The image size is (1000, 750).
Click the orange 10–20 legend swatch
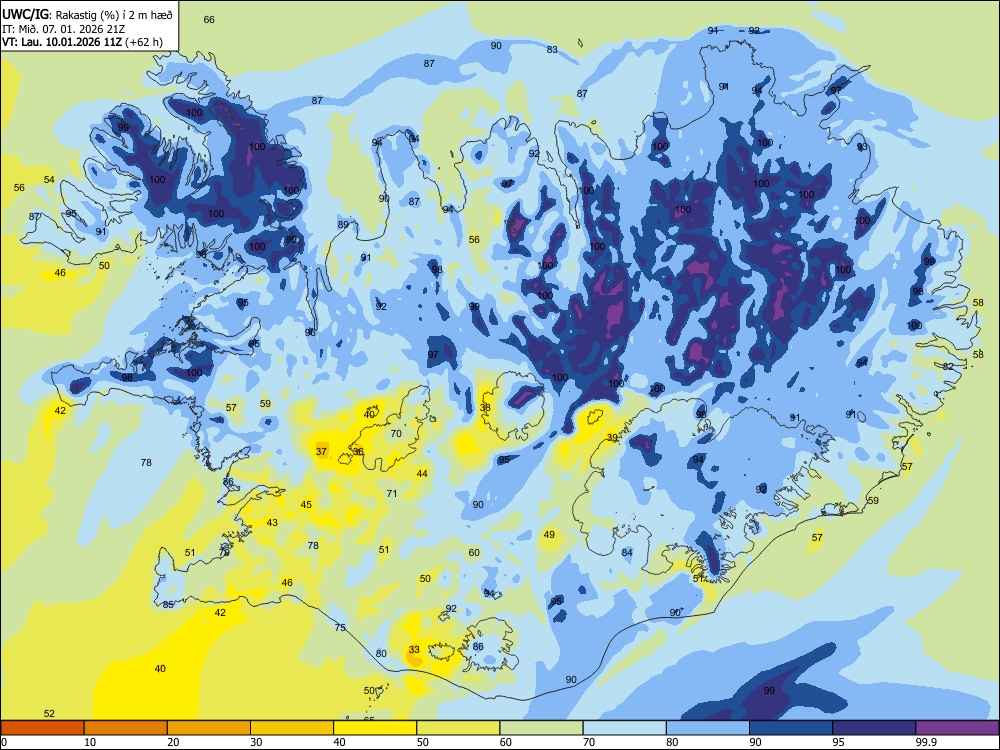pos(126,728)
